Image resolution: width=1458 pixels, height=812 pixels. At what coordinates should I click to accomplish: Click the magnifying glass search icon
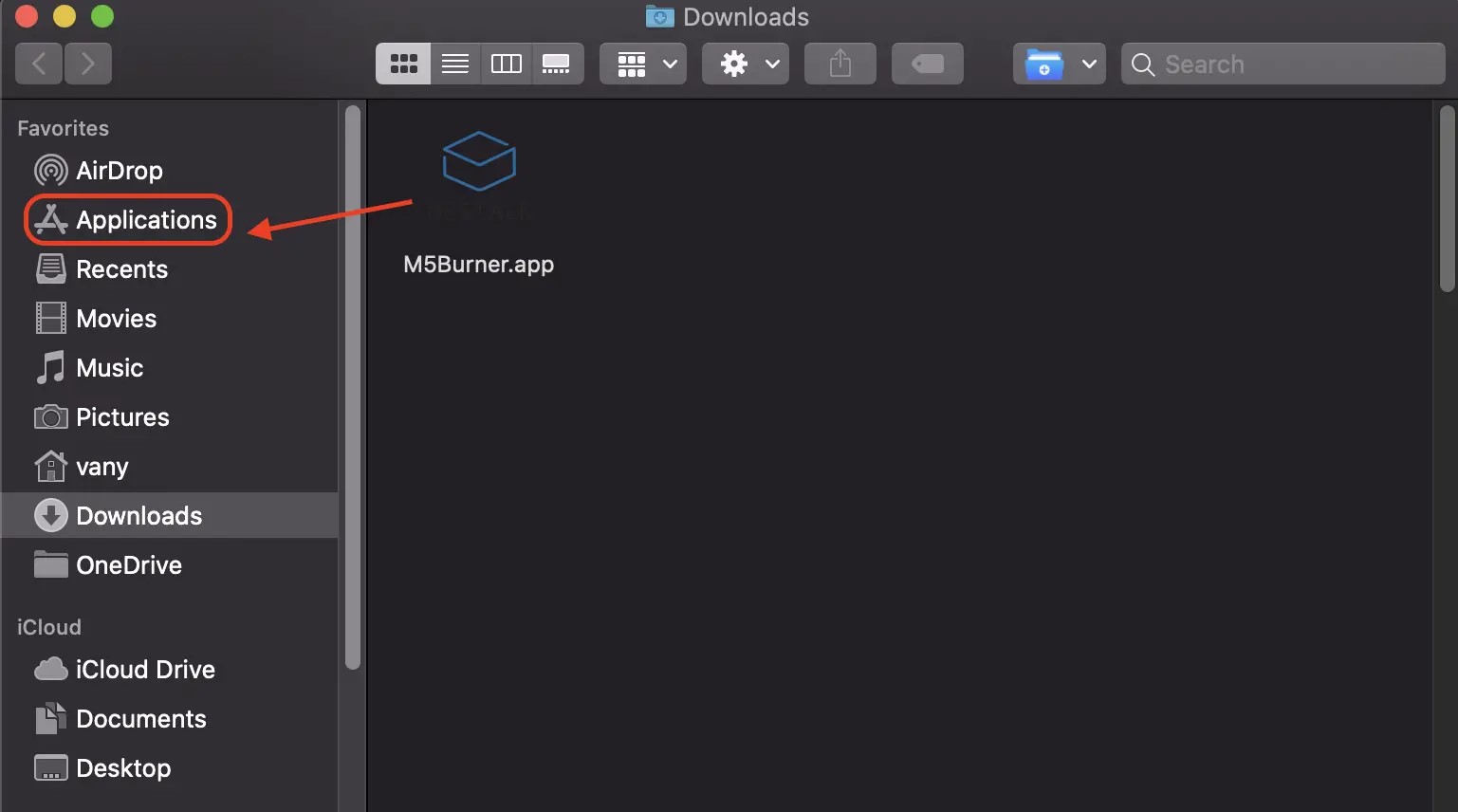point(1143,65)
